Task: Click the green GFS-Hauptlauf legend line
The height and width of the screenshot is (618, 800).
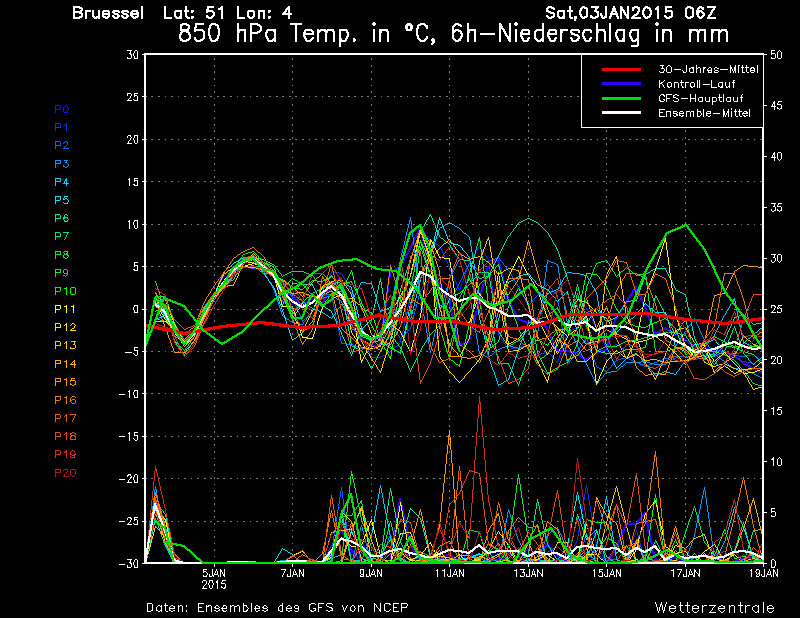Action: click(621, 98)
